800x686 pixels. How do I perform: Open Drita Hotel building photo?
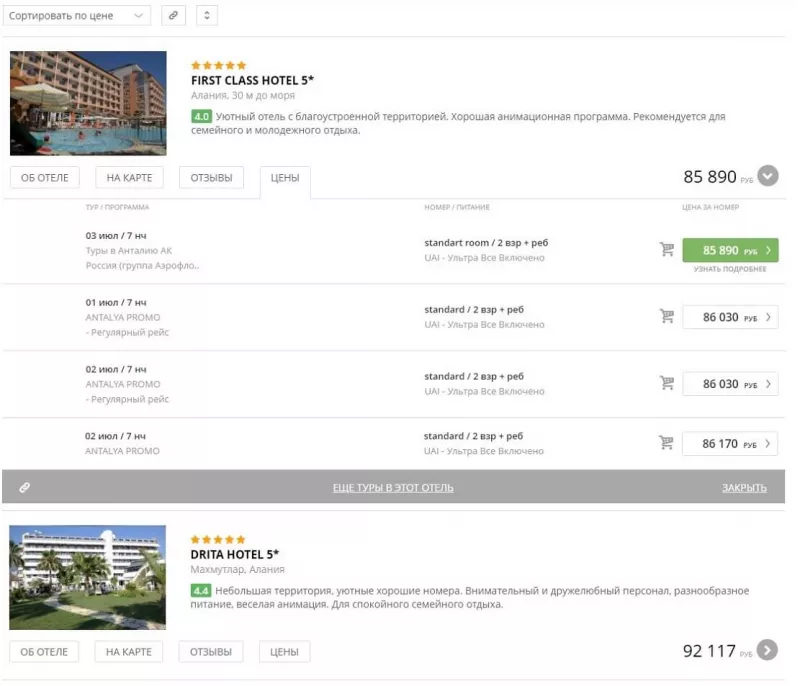click(87, 577)
